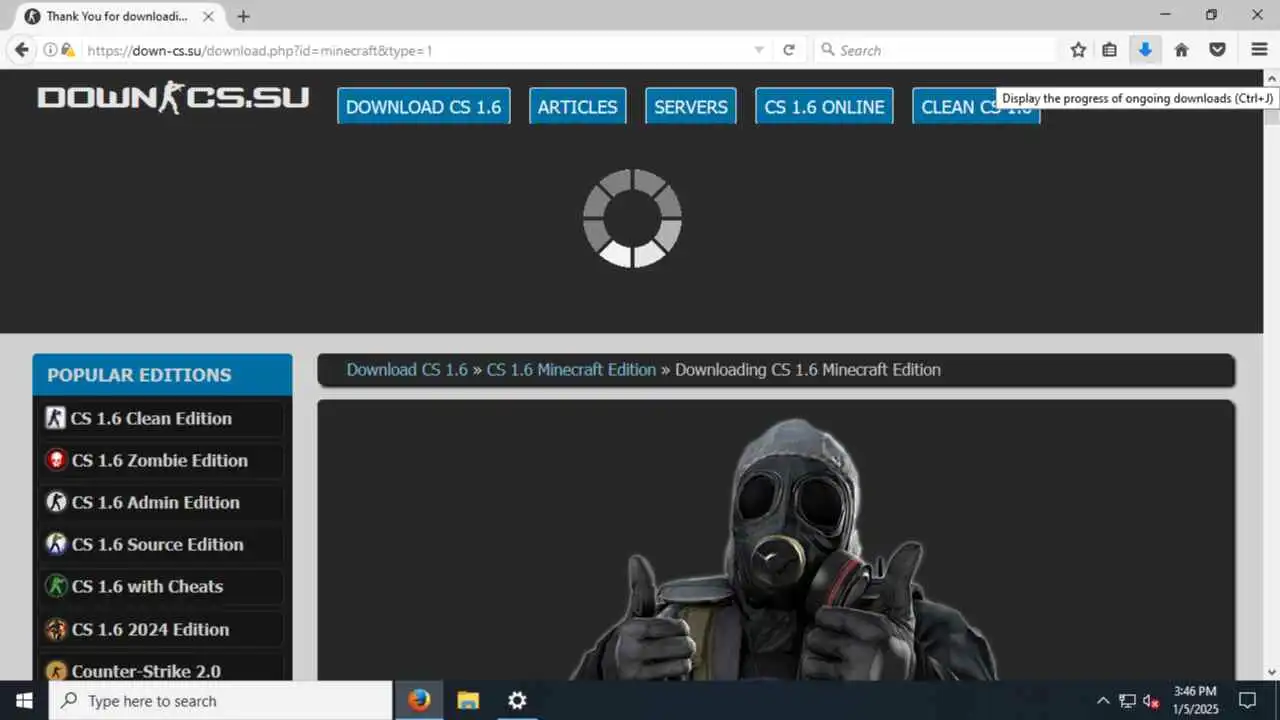The height and width of the screenshot is (720, 1280).
Task: Reload the current page
Action: (x=789, y=50)
